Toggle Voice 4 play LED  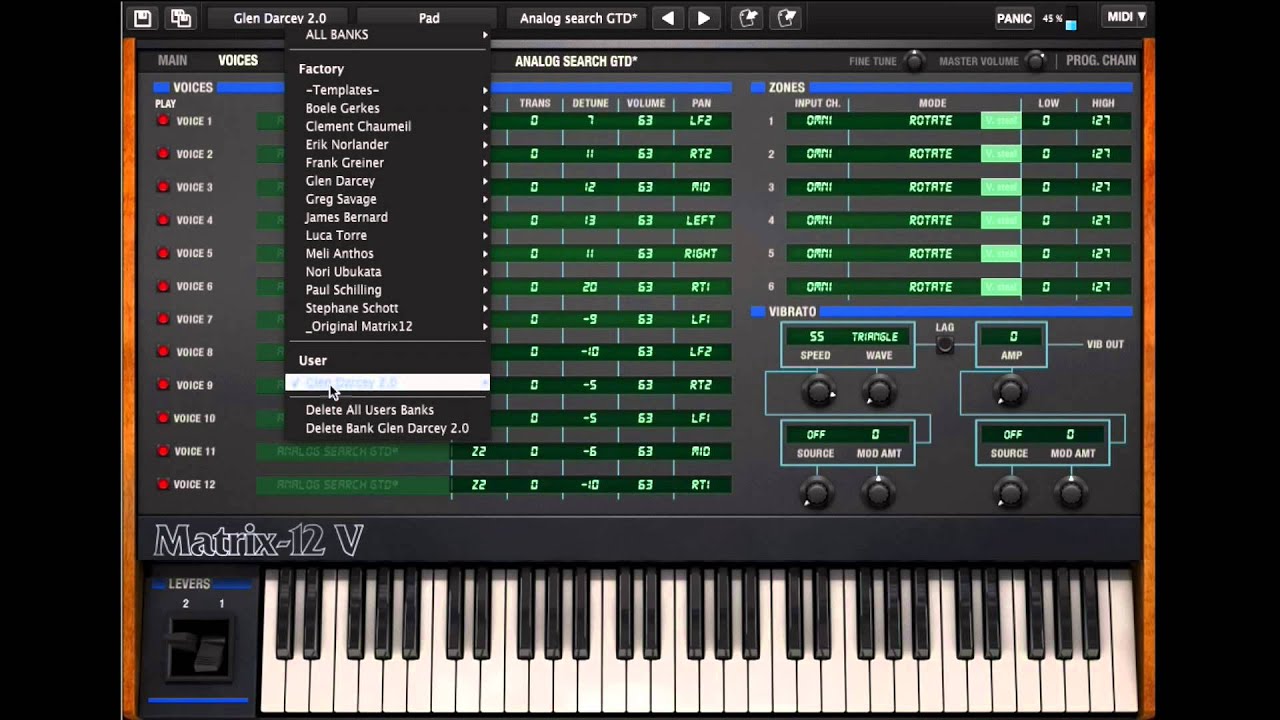(163, 220)
